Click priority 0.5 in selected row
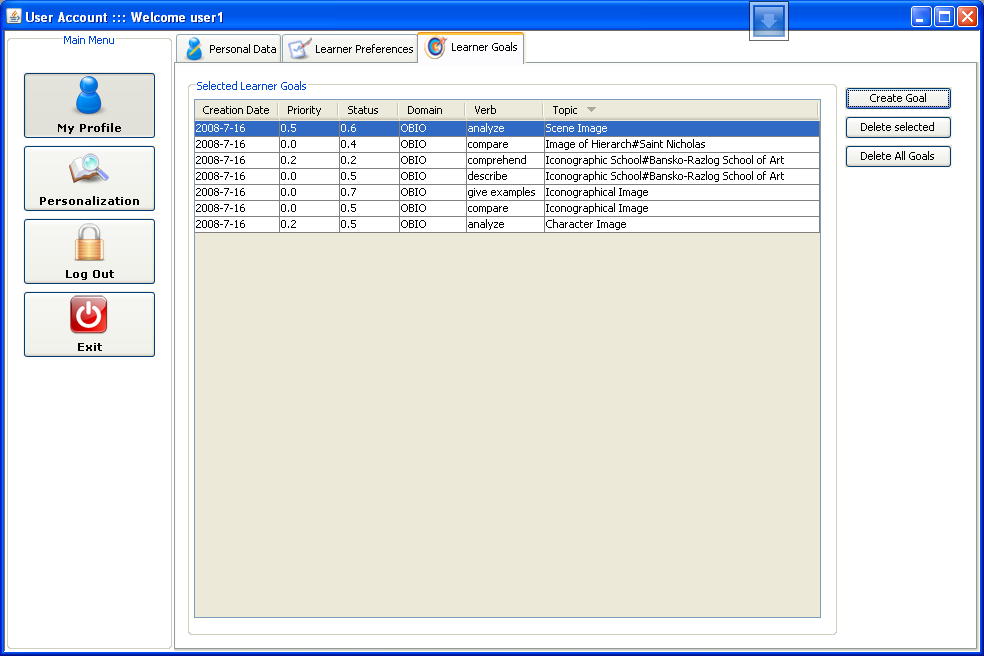The height and width of the screenshot is (656, 984). [288, 128]
